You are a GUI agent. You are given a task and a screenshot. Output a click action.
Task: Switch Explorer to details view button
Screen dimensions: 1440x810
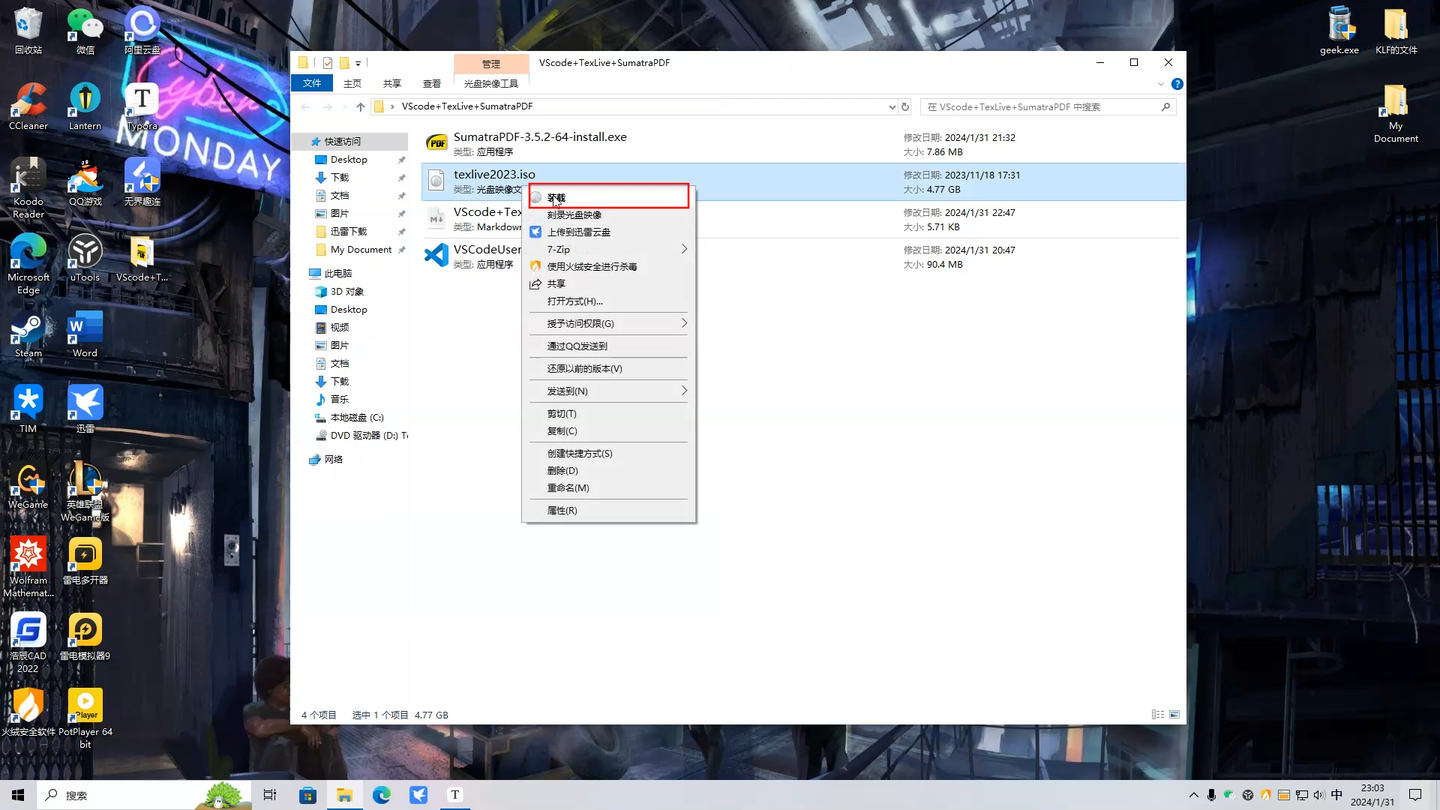click(x=1158, y=715)
